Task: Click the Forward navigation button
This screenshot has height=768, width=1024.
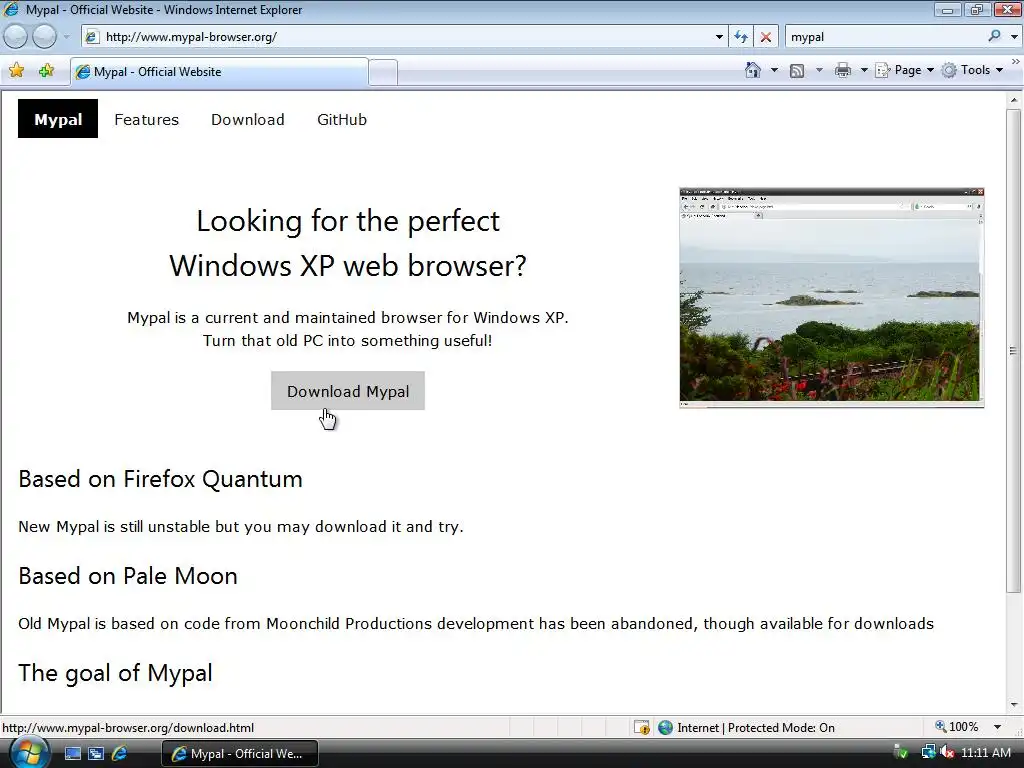Action: point(44,37)
